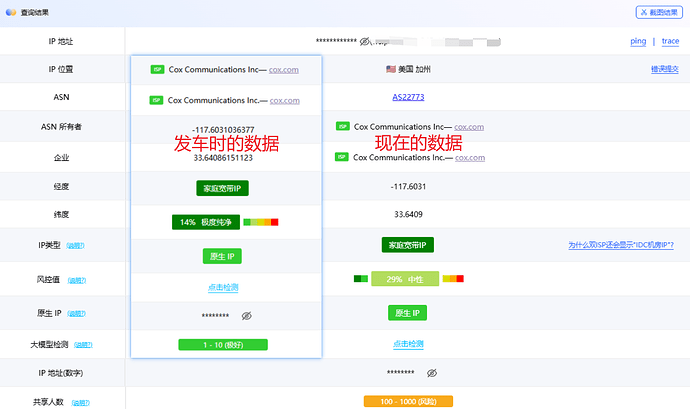
Task: Click the 风控值 row label
Action: (x=48, y=280)
